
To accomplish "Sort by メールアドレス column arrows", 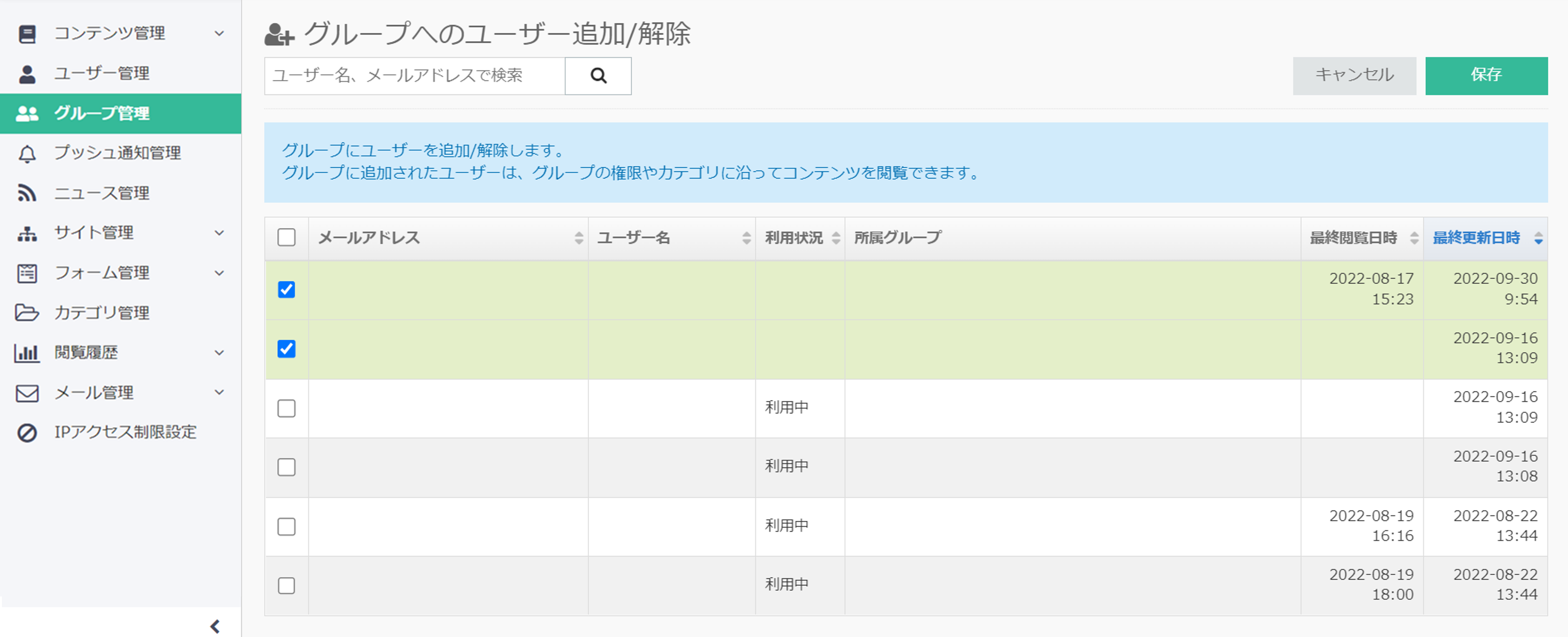I will click(x=578, y=238).
